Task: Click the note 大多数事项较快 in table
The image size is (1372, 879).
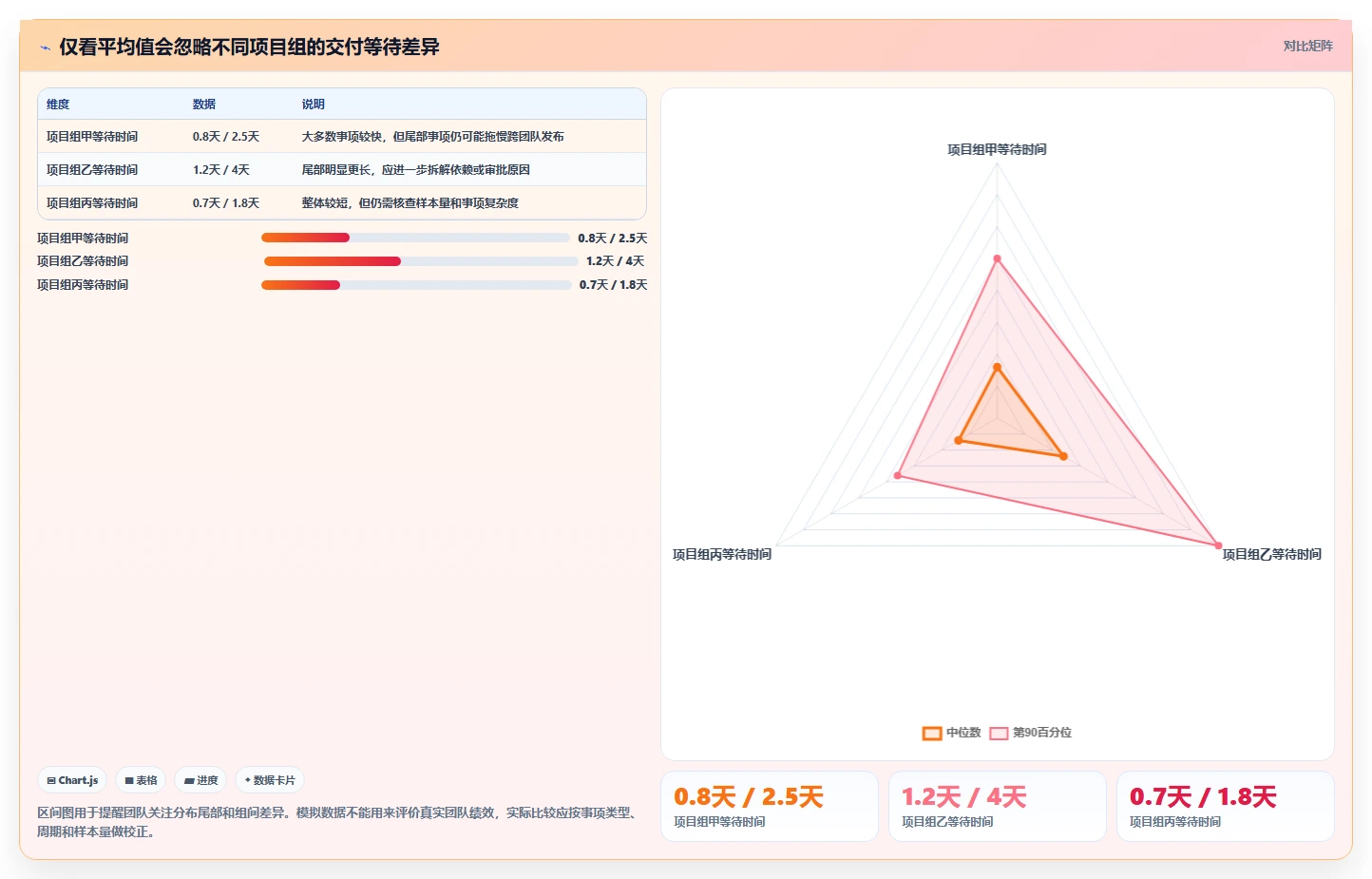Action: pos(432,137)
